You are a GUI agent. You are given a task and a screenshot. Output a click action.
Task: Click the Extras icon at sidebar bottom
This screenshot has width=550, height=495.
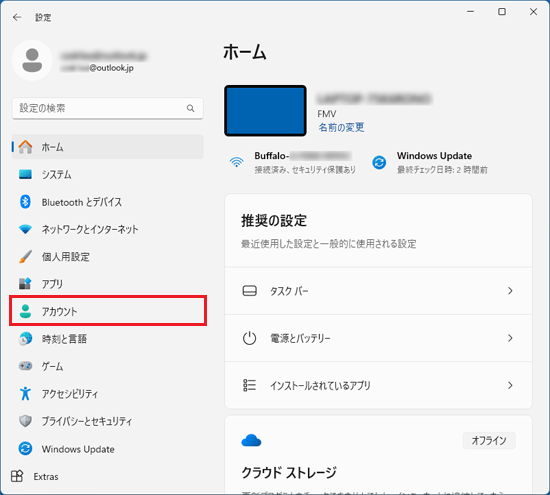pyautogui.click(x=17, y=476)
